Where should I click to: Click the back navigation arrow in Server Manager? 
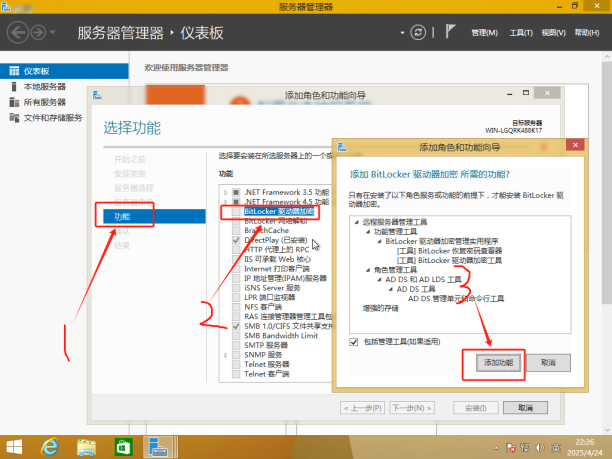(x=18, y=32)
